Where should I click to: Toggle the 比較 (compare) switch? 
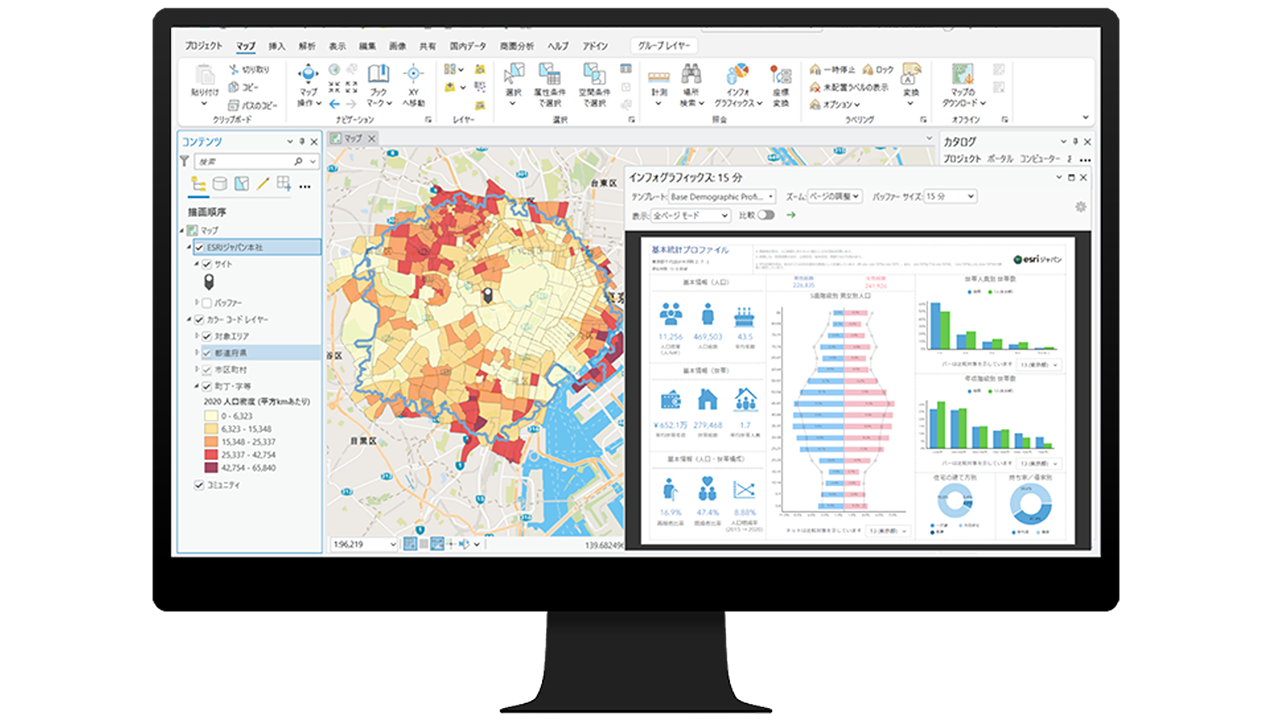coord(766,215)
